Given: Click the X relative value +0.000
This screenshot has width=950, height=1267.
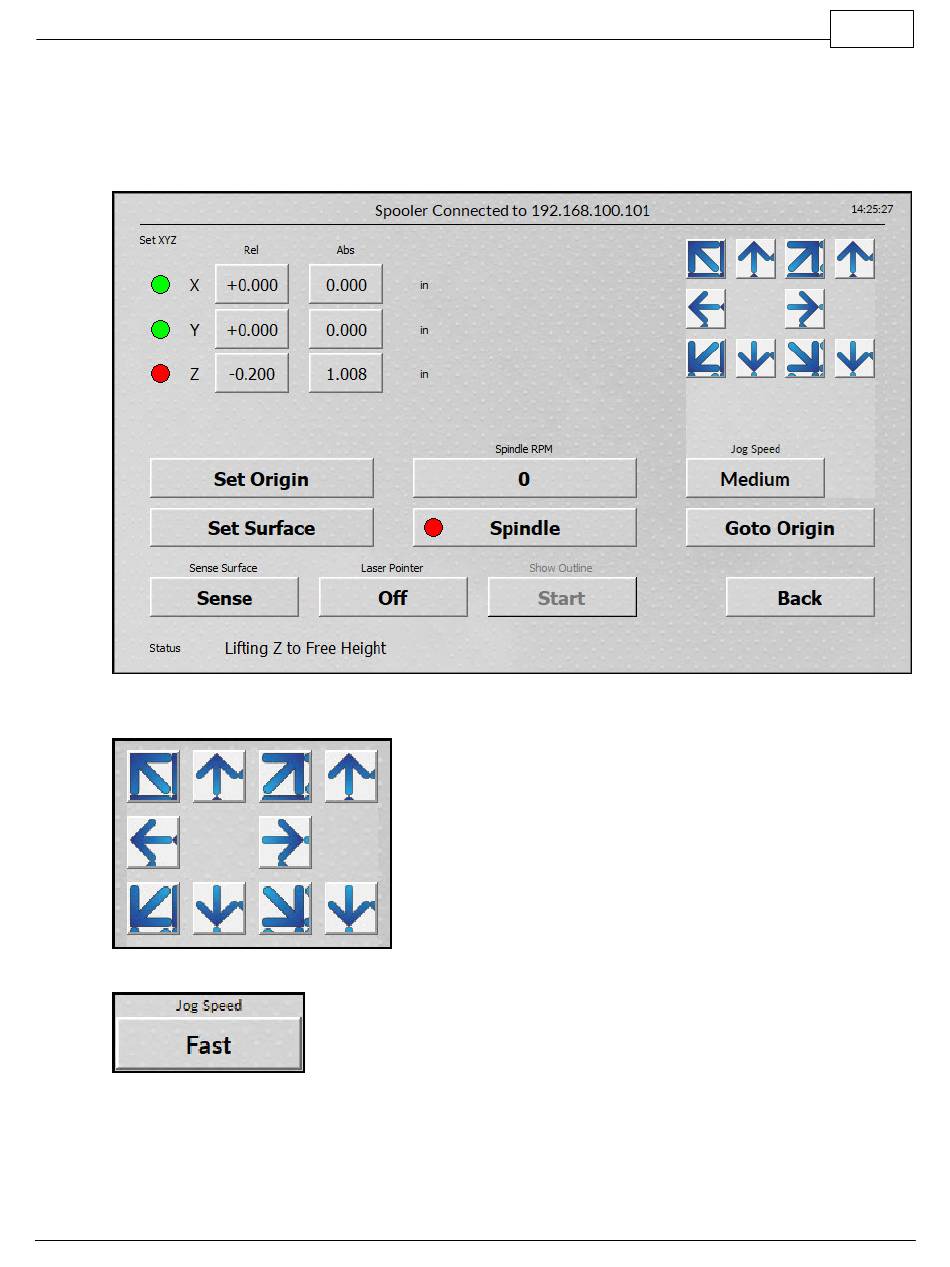Looking at the screenshot, I should pyautogui.click(x=252, y=285).
